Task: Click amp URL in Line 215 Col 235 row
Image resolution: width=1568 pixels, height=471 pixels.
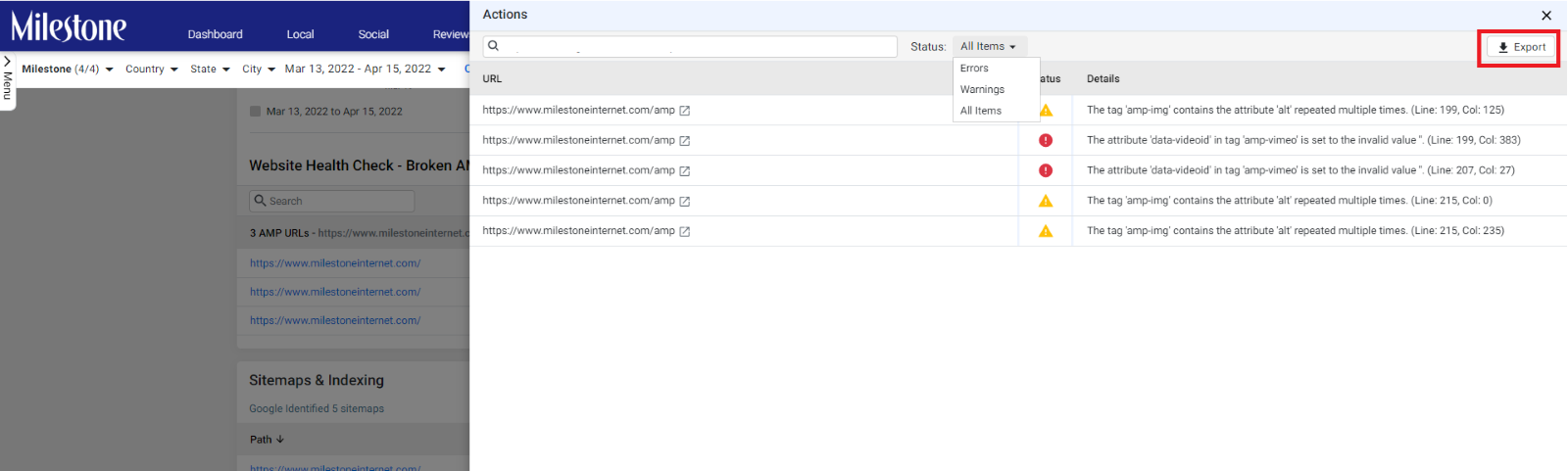Action: 578,231
